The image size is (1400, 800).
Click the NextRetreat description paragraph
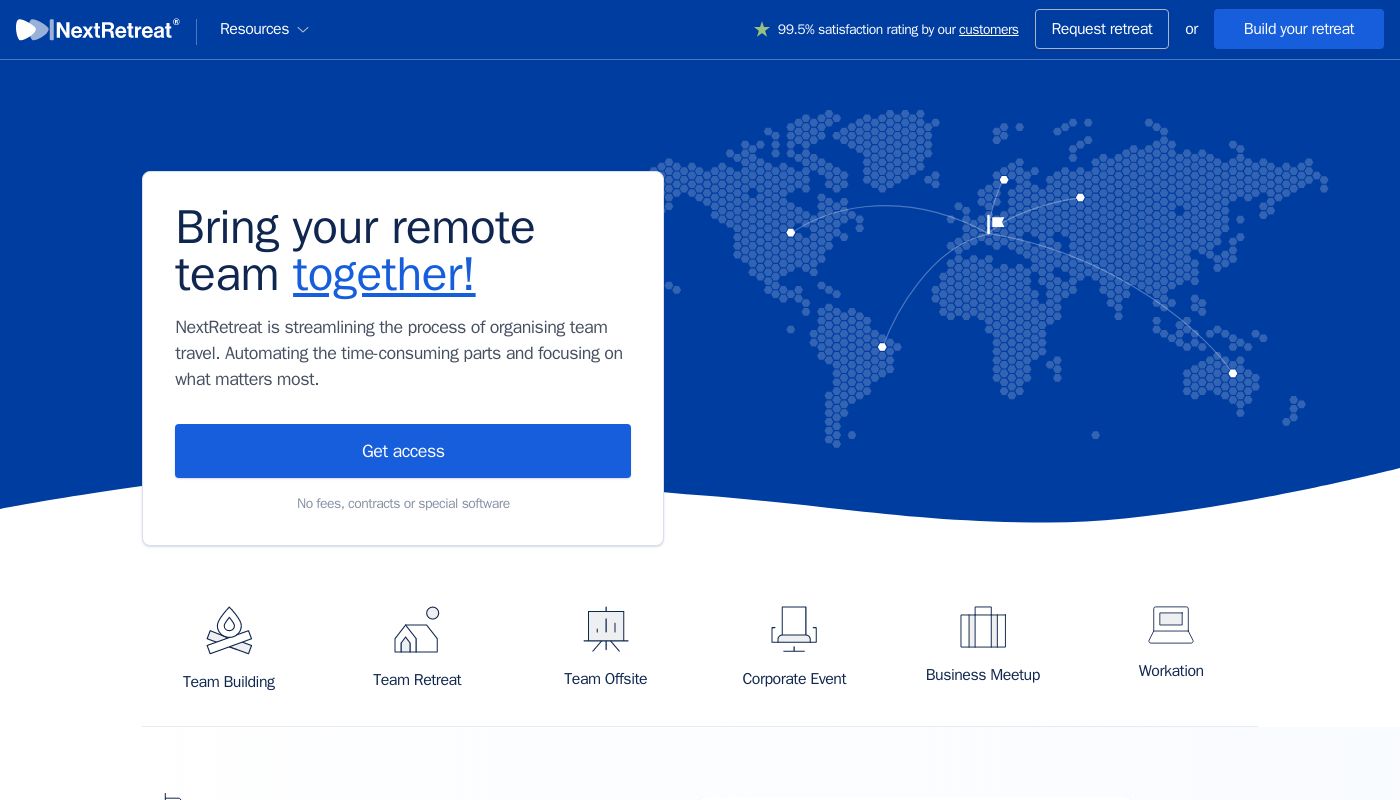(x=399, y=353)
